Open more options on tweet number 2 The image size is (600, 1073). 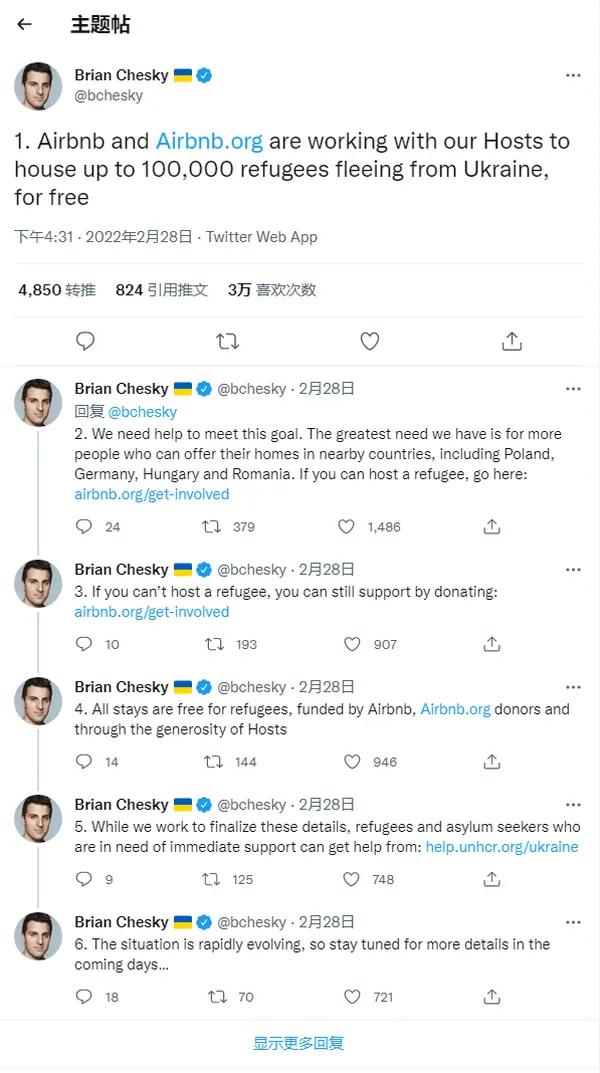[x=573, y=388]
